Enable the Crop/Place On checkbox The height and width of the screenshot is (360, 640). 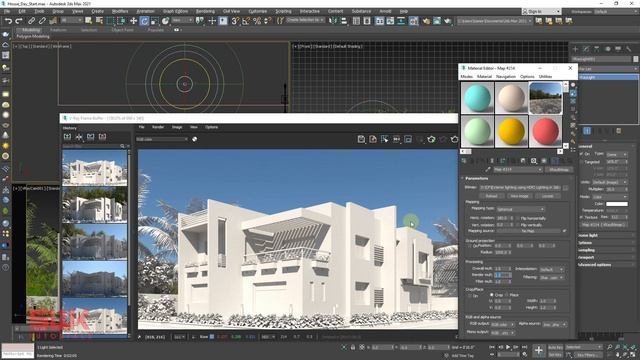click(469, 296)
